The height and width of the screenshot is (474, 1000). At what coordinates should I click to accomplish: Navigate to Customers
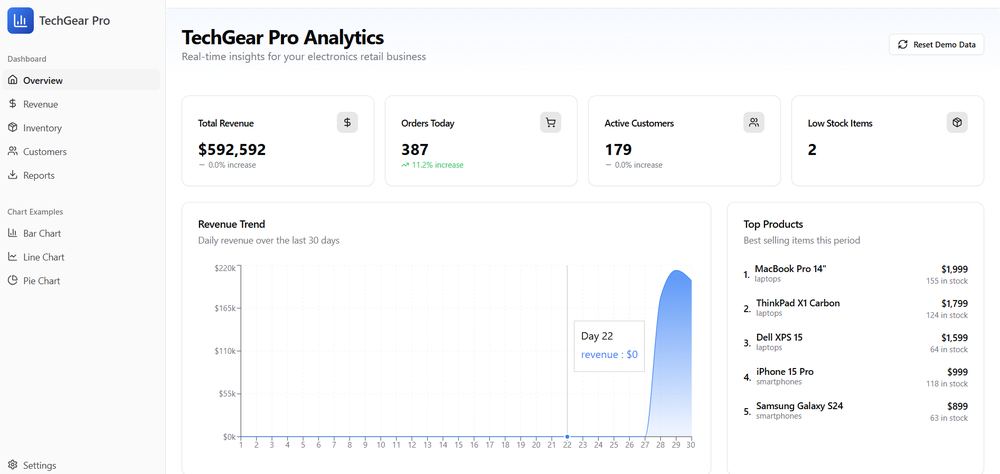pyautogui.click(x=82, y=151)
